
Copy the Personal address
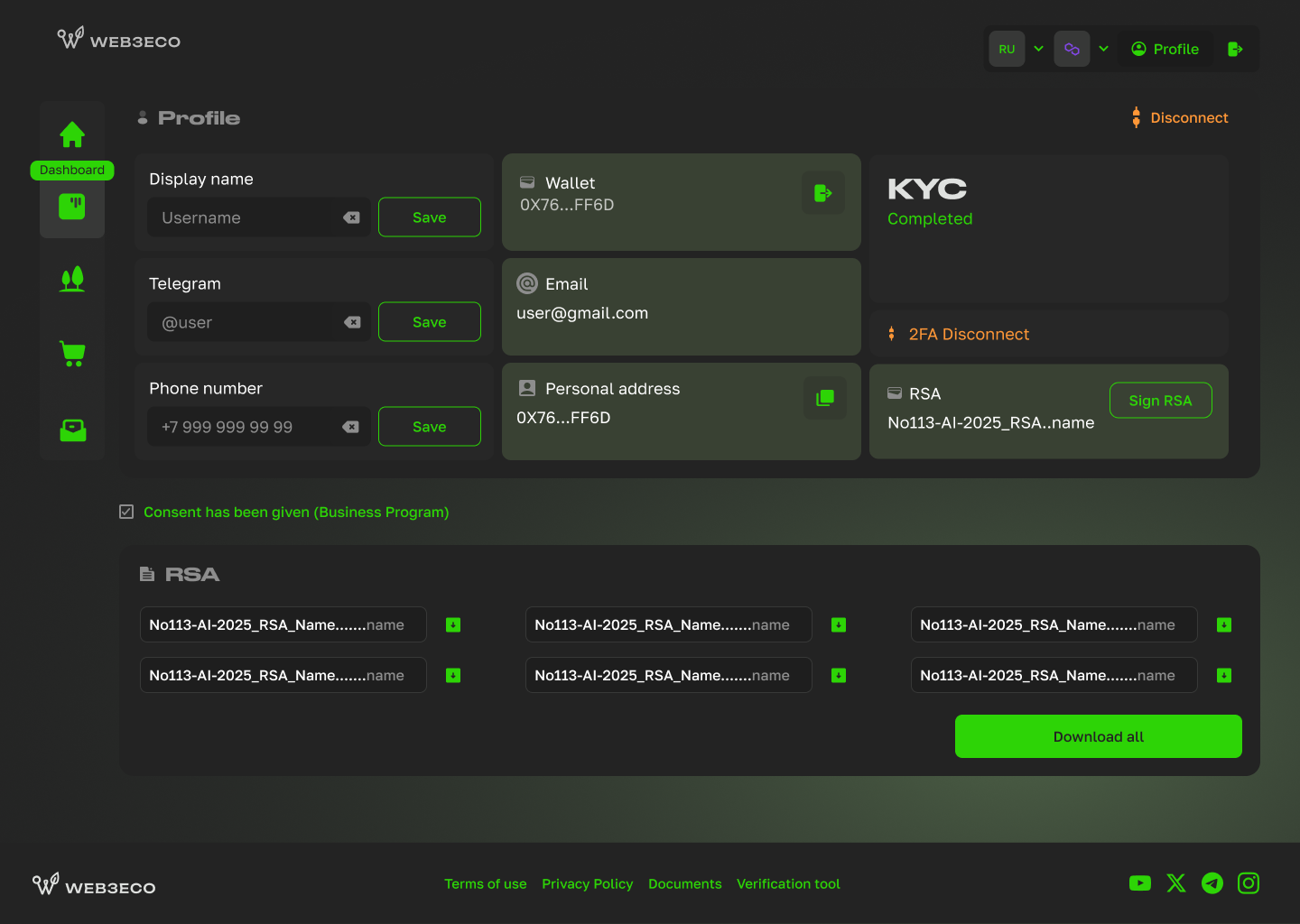(825, 398)
